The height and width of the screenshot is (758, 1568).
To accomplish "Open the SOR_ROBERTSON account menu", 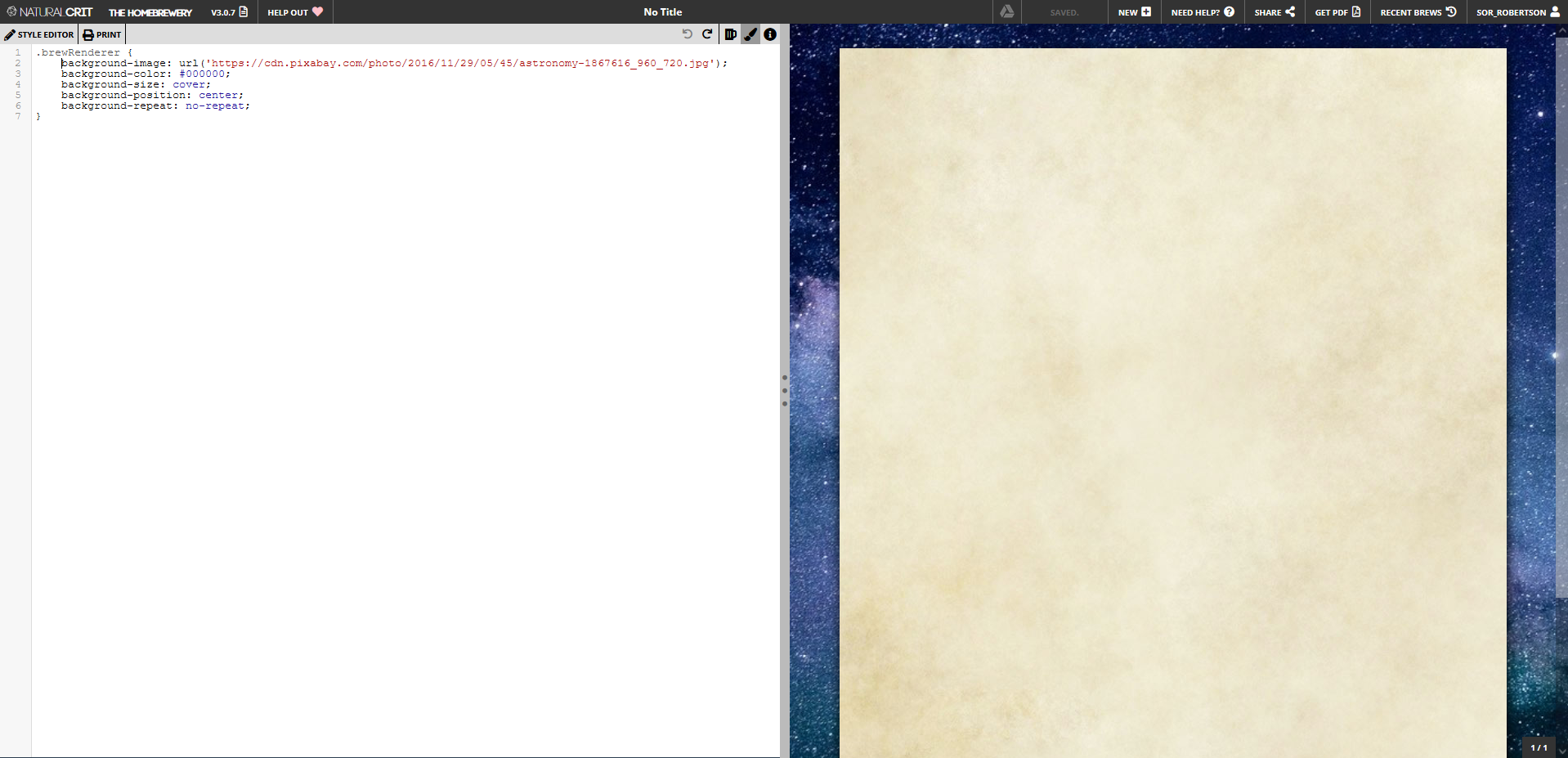I will point(1516,11).
